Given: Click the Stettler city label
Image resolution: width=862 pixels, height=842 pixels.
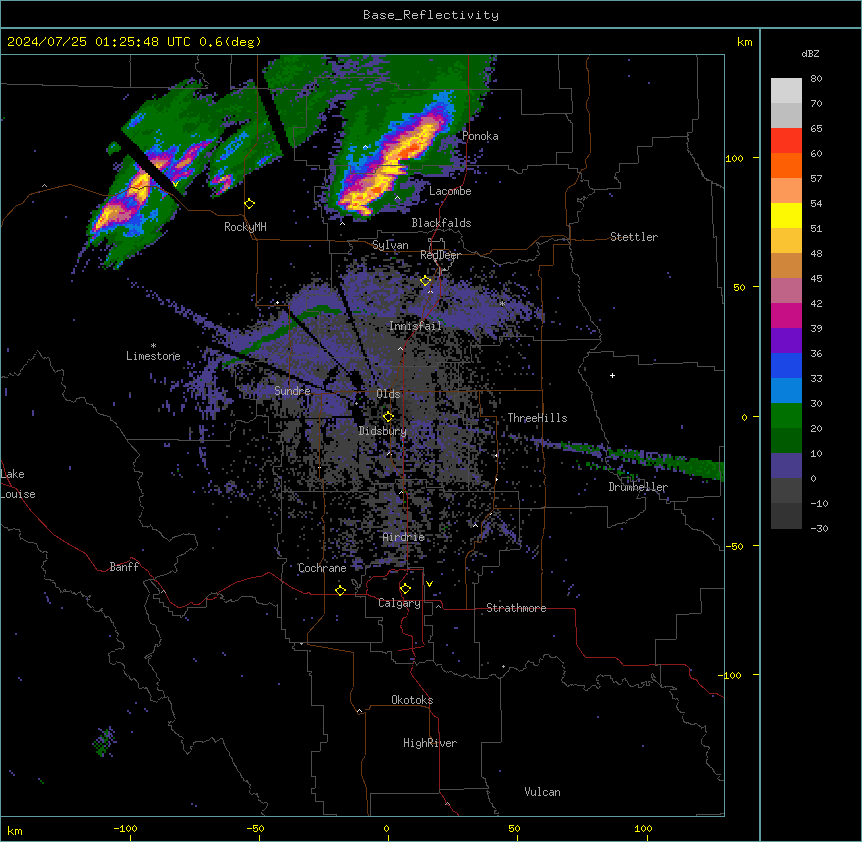Looking at the screenshot, I should coord(634,237).
